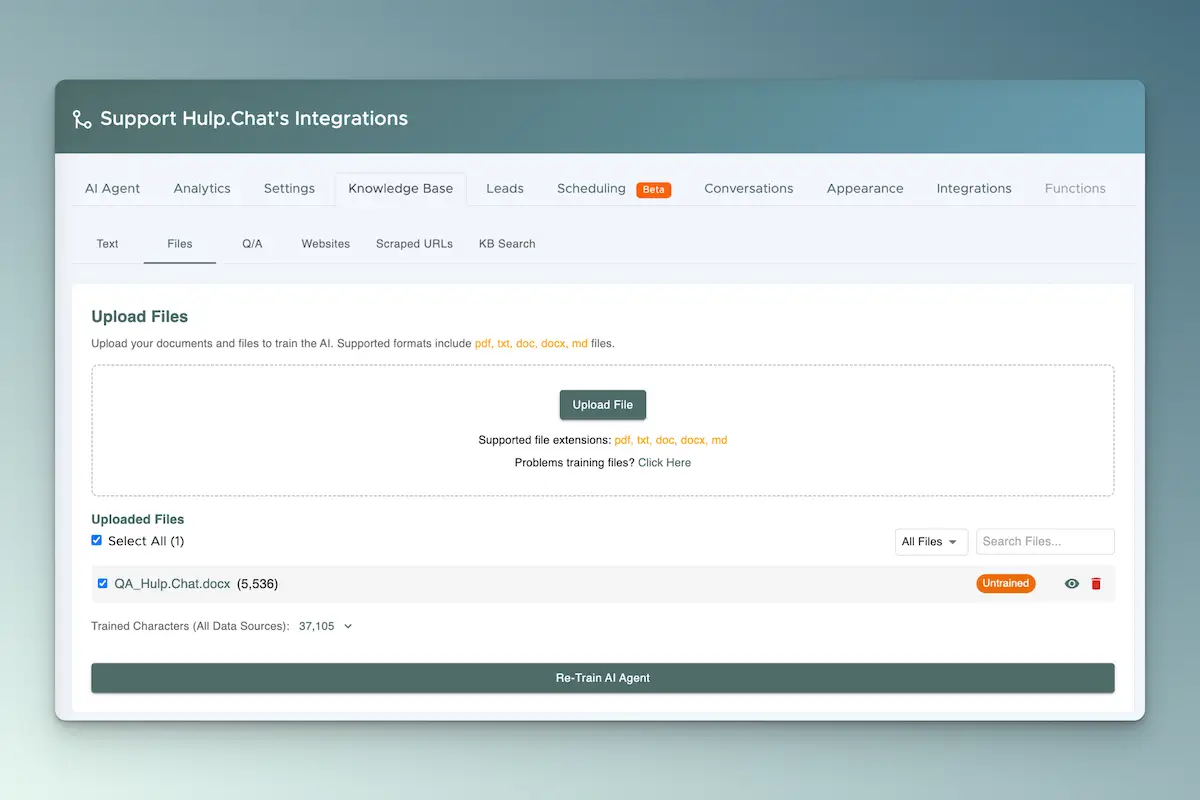Screen dimensions: 1200x800
Task: Go to the Settings tab
Action: coord(289,188)
